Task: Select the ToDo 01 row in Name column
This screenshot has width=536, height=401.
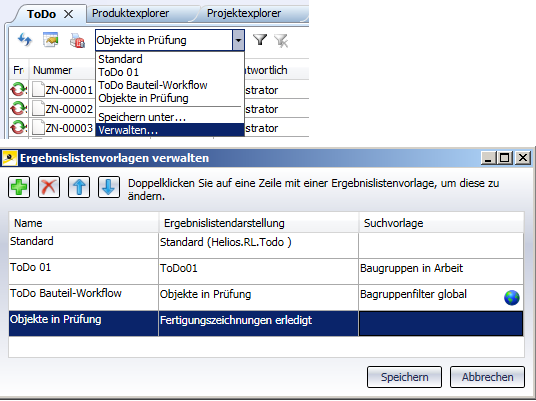Action: 84,272
